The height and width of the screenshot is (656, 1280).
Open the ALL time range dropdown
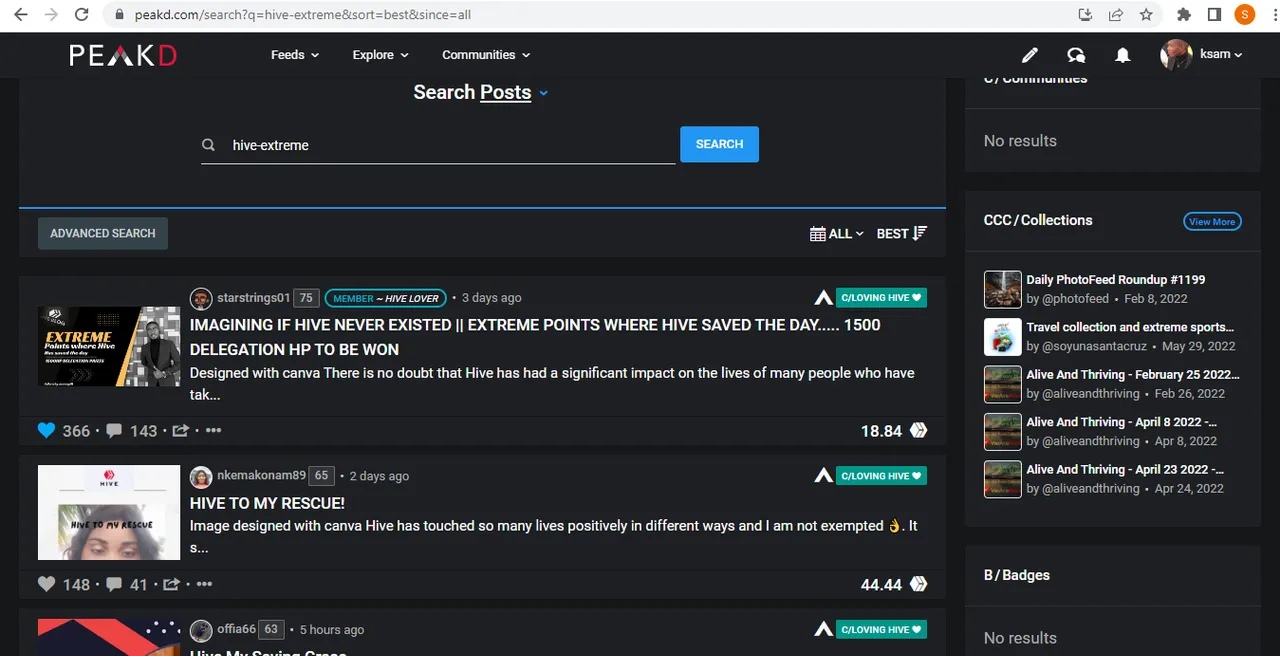tap(837, 234)
